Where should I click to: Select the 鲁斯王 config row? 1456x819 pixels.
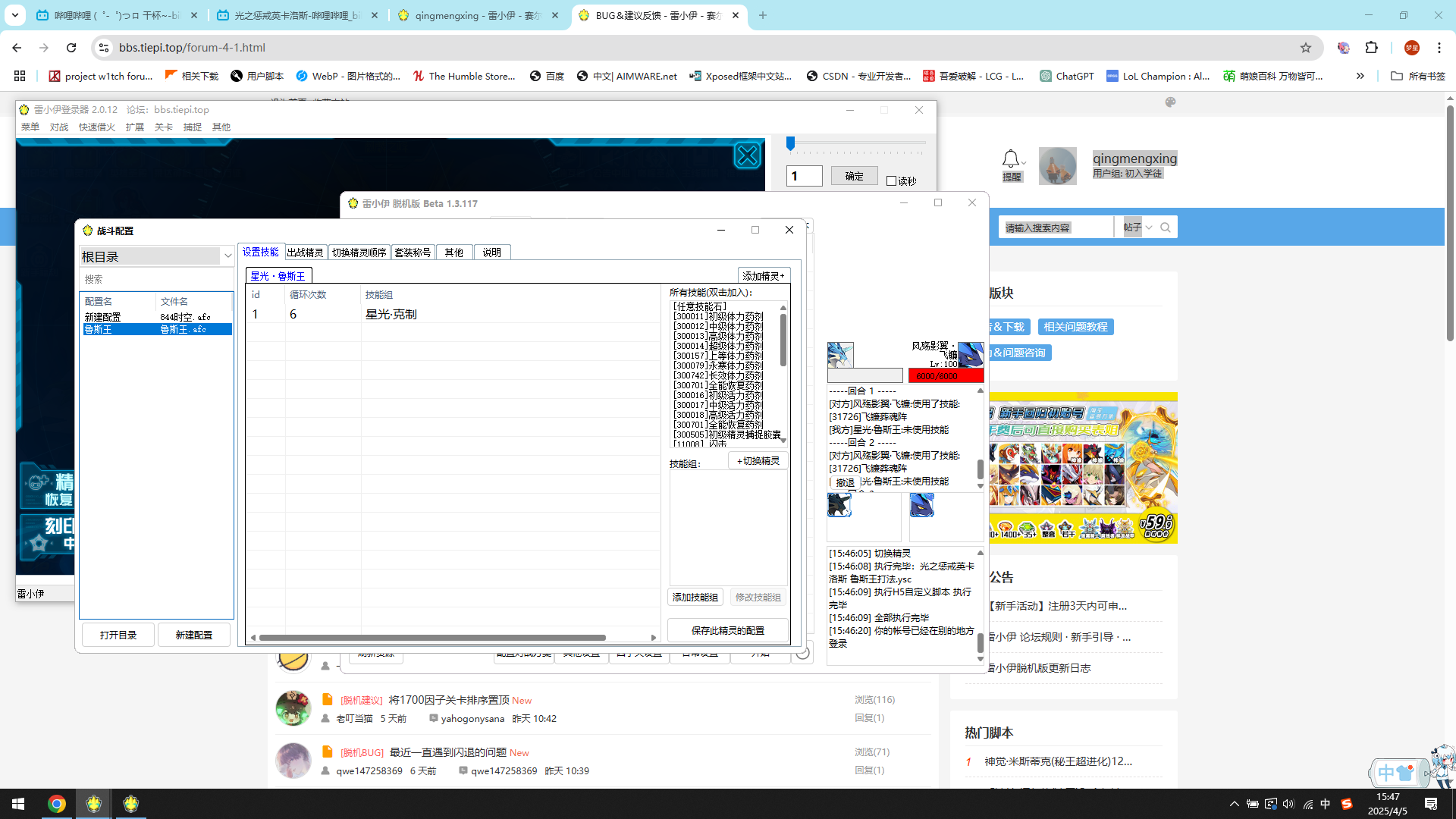[158, 329]
